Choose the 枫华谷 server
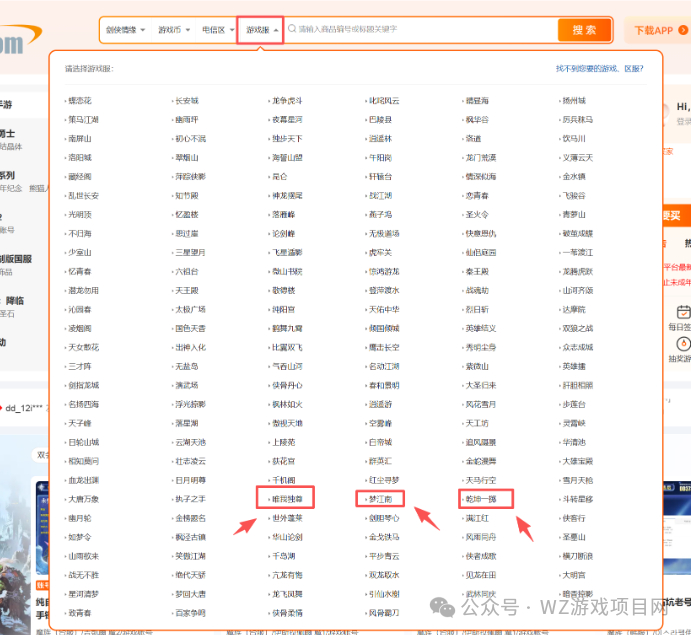Image resolution: width=691 pixels, height=635 pixels. click(477, 120)
